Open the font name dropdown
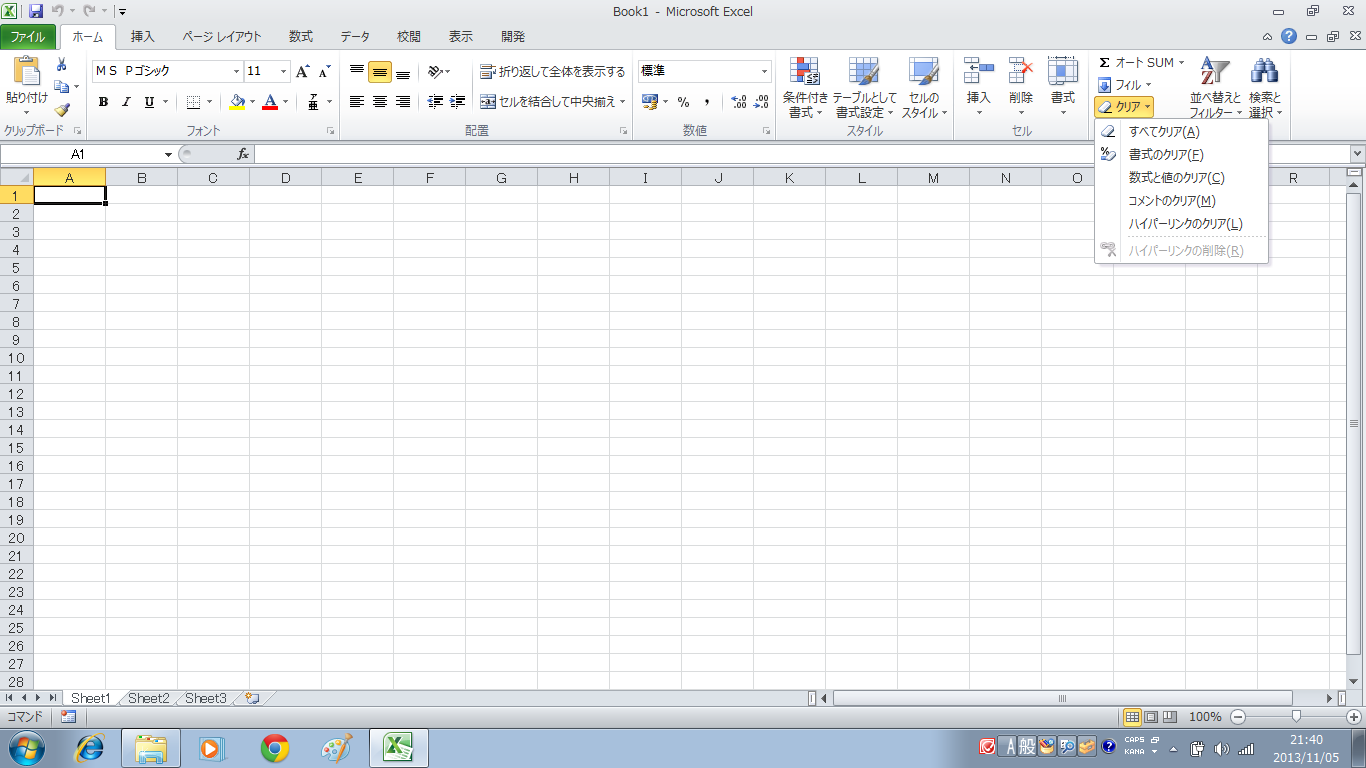This screenshot has width=1366, height=768. 237,71
